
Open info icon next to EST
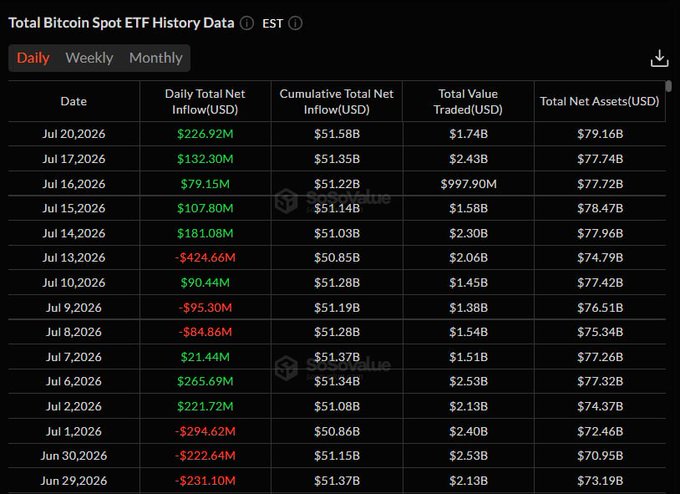coord(295,23)
